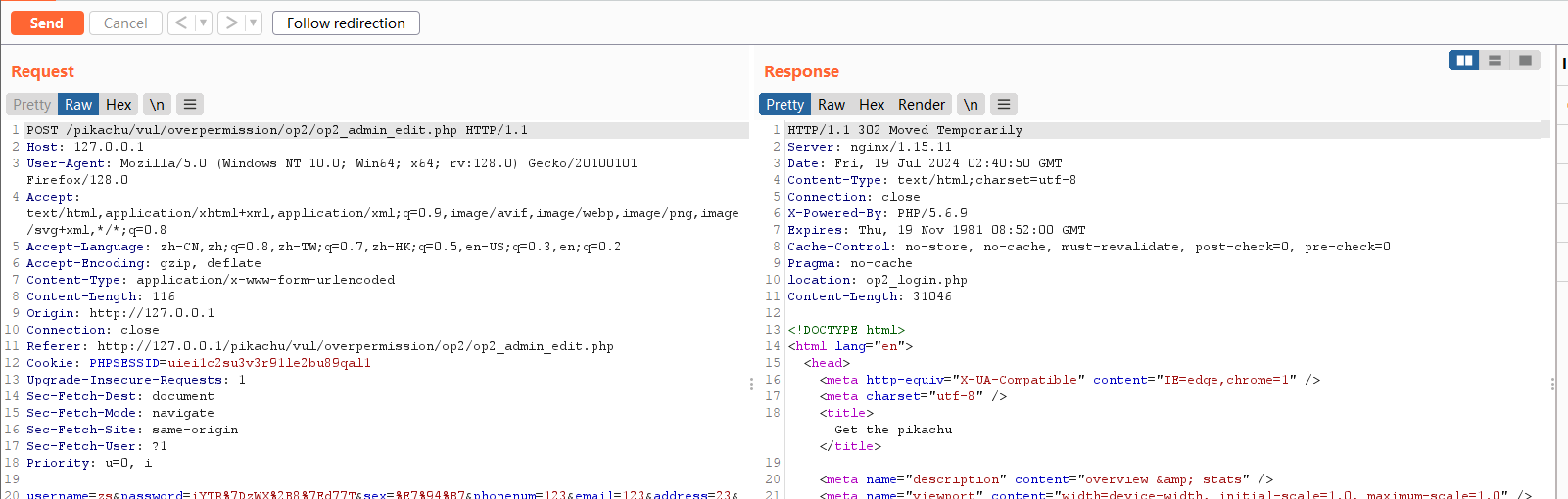Click the orange Send button
The image size is (1568, 499).
click(x=47, y=23)
